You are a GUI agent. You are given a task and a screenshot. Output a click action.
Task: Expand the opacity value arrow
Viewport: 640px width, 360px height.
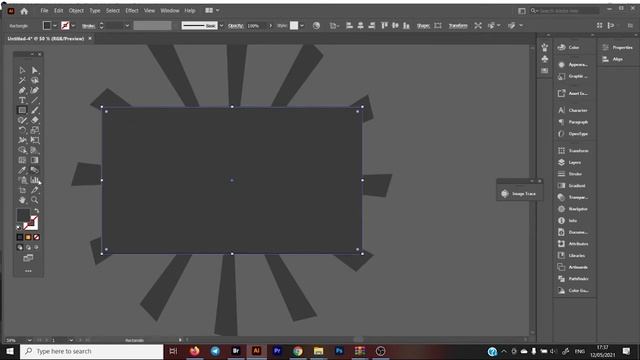[270, 26]
